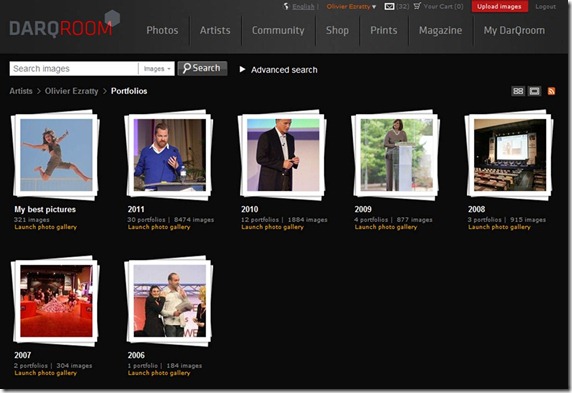Launch photo gallery for 2008
The width and height of the screenshot is (572, 393).
pyautogui.click(x=499, y=227)
